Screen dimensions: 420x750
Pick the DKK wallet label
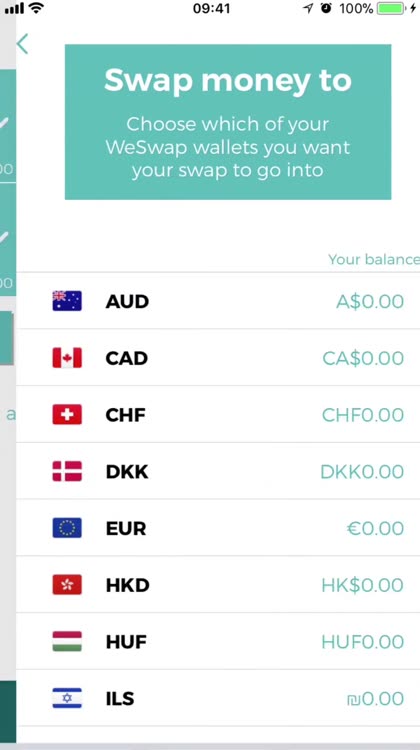[x=127, y=472]
